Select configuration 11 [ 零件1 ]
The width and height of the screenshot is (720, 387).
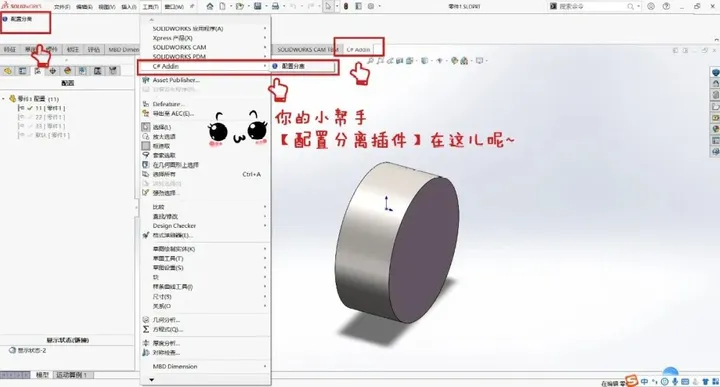click(50, 108)
